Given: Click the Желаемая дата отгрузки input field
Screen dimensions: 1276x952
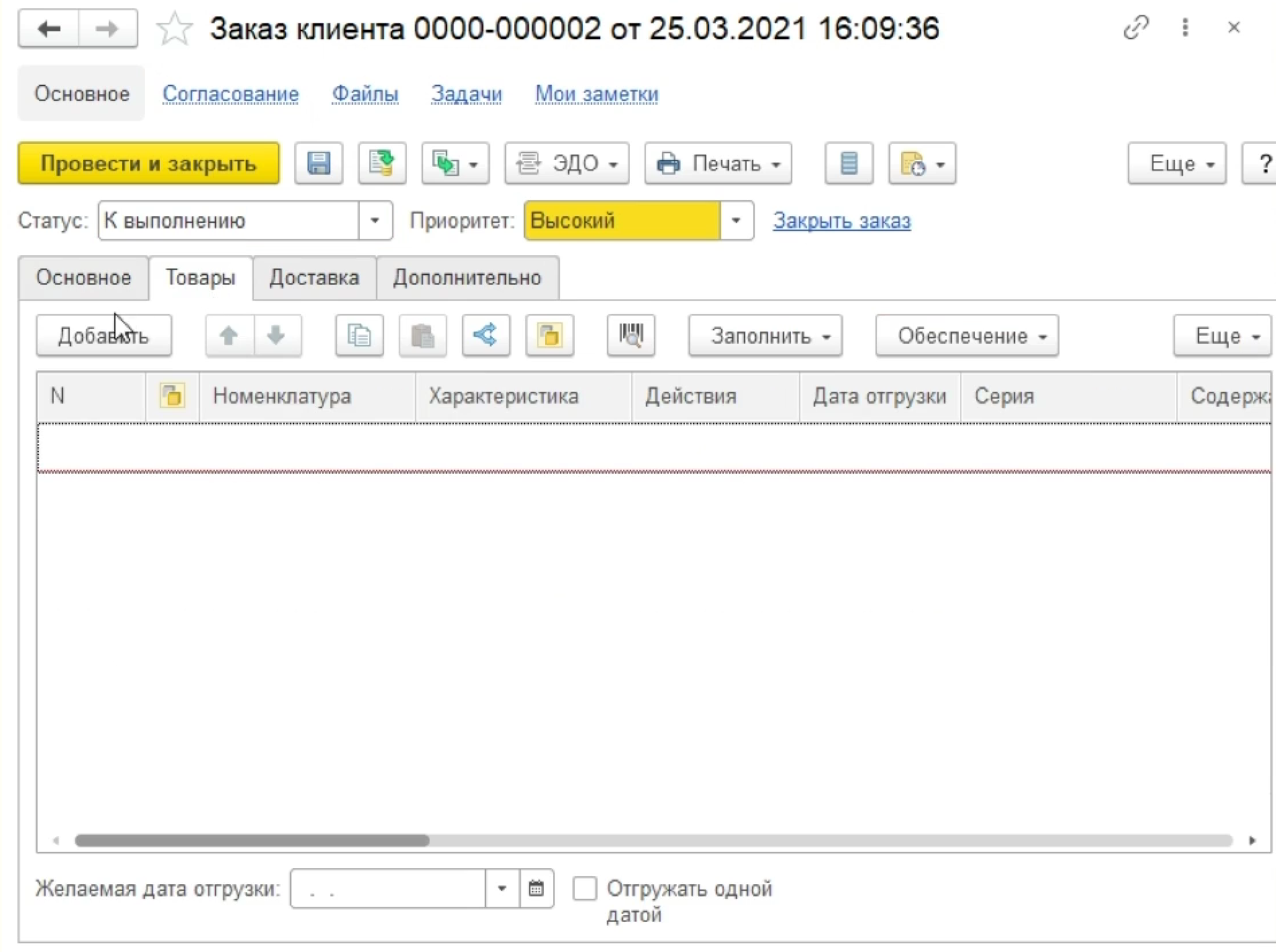Looking at the screenshot, I should pos(388,888).
